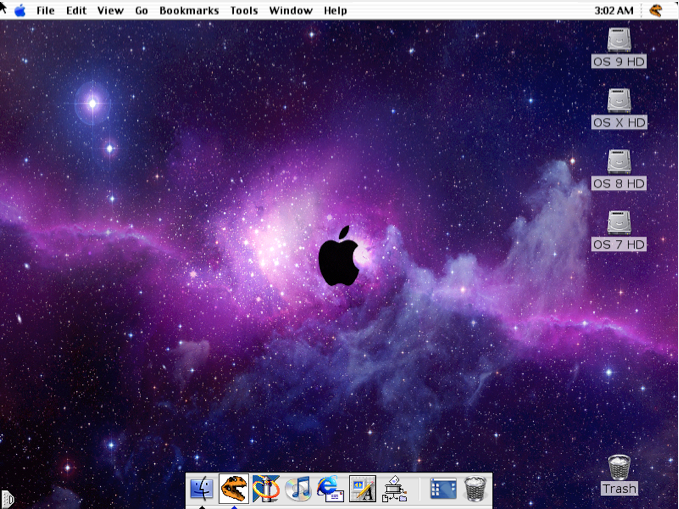679x509 pixels.
Task: Open the blue desktop window dock icon
Action: pyautogui.click(x=443, y=489)
